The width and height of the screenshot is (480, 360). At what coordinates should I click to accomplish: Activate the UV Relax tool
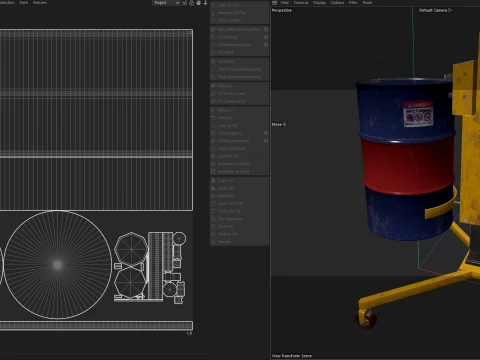point(239,62)
